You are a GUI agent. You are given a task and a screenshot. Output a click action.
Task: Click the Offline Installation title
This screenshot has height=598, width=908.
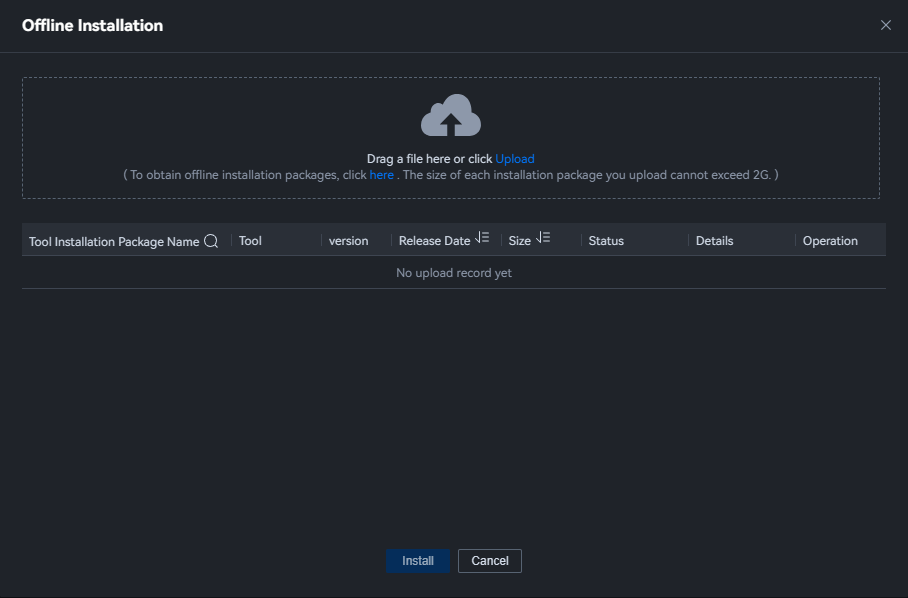pyautogui.click(x=93, y=25)
